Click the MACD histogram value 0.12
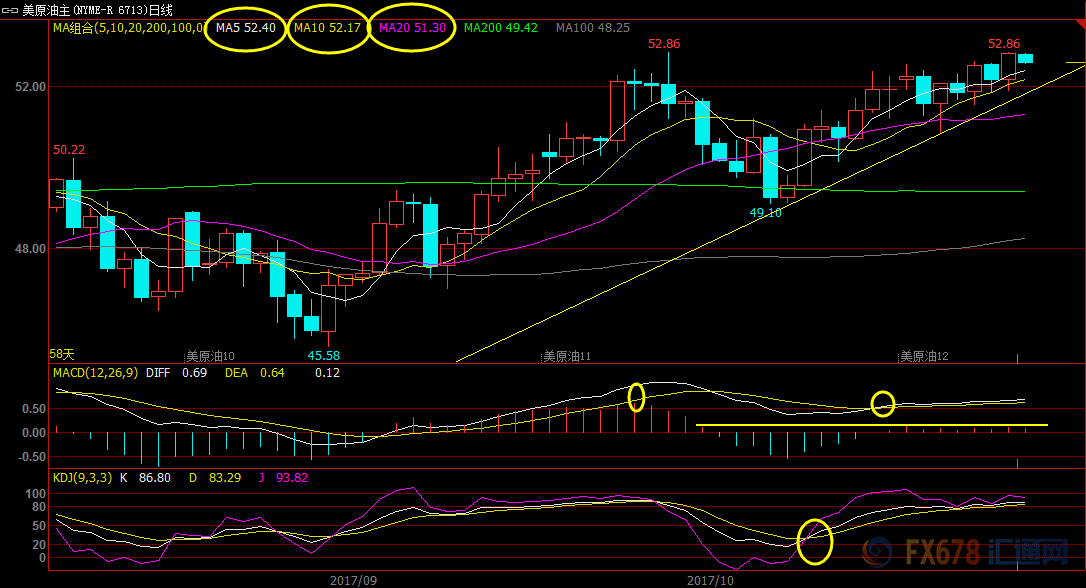 pos(328,373)
